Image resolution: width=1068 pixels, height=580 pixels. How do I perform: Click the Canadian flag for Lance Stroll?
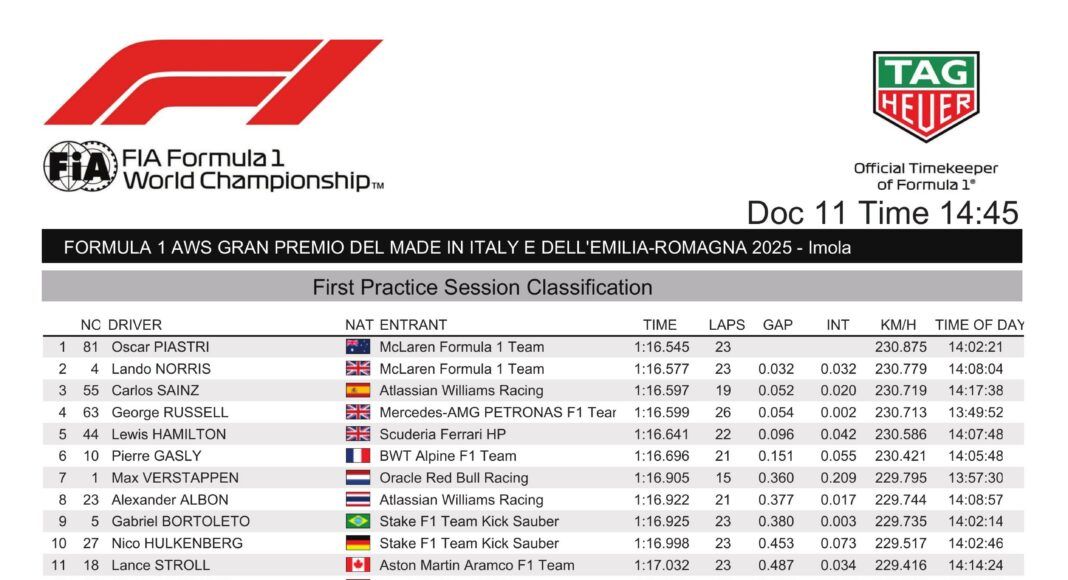click(357, 566)
